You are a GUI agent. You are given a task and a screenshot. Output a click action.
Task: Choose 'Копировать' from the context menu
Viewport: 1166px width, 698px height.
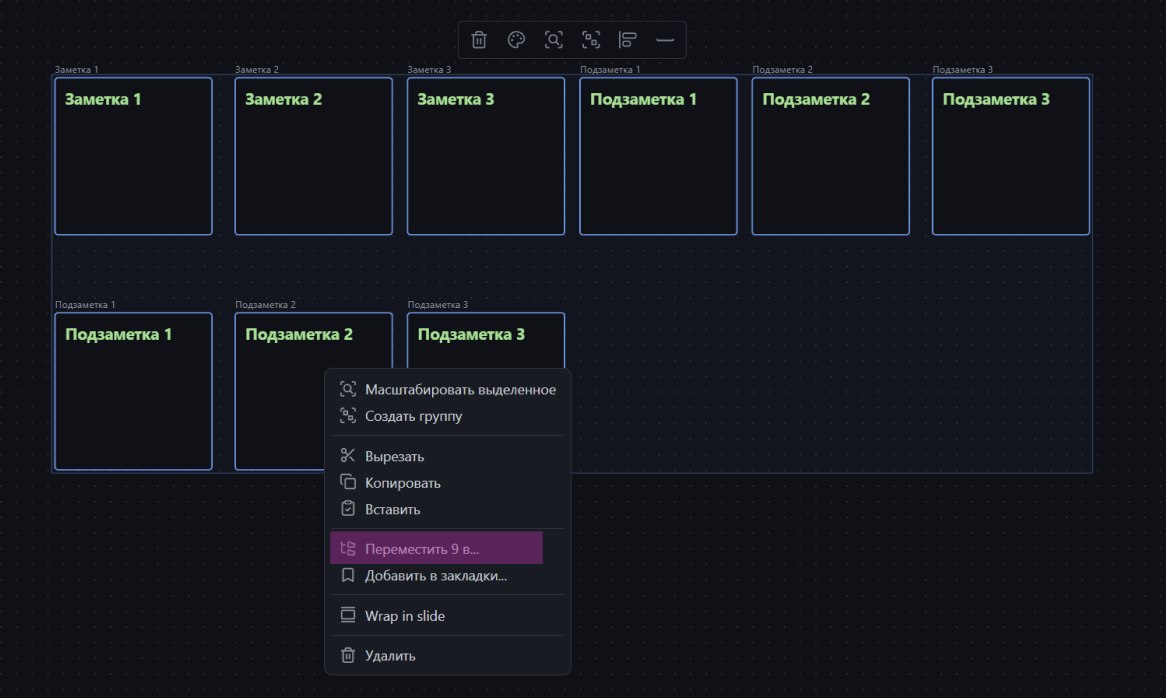point(402,483)
